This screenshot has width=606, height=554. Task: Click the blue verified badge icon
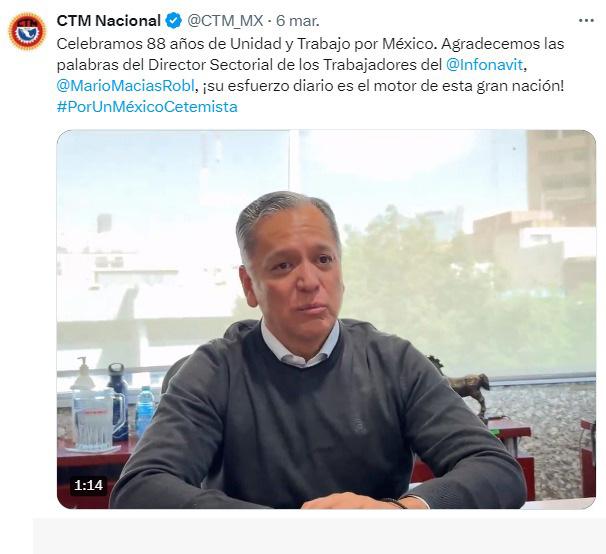[174, 21]
